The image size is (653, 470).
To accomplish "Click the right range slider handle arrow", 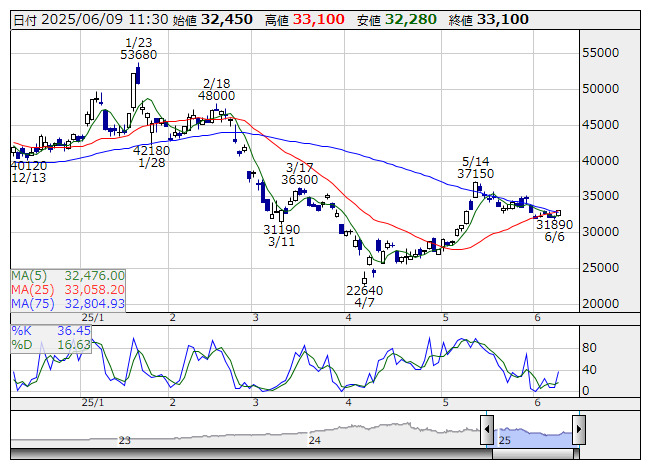I will [578, 431].
